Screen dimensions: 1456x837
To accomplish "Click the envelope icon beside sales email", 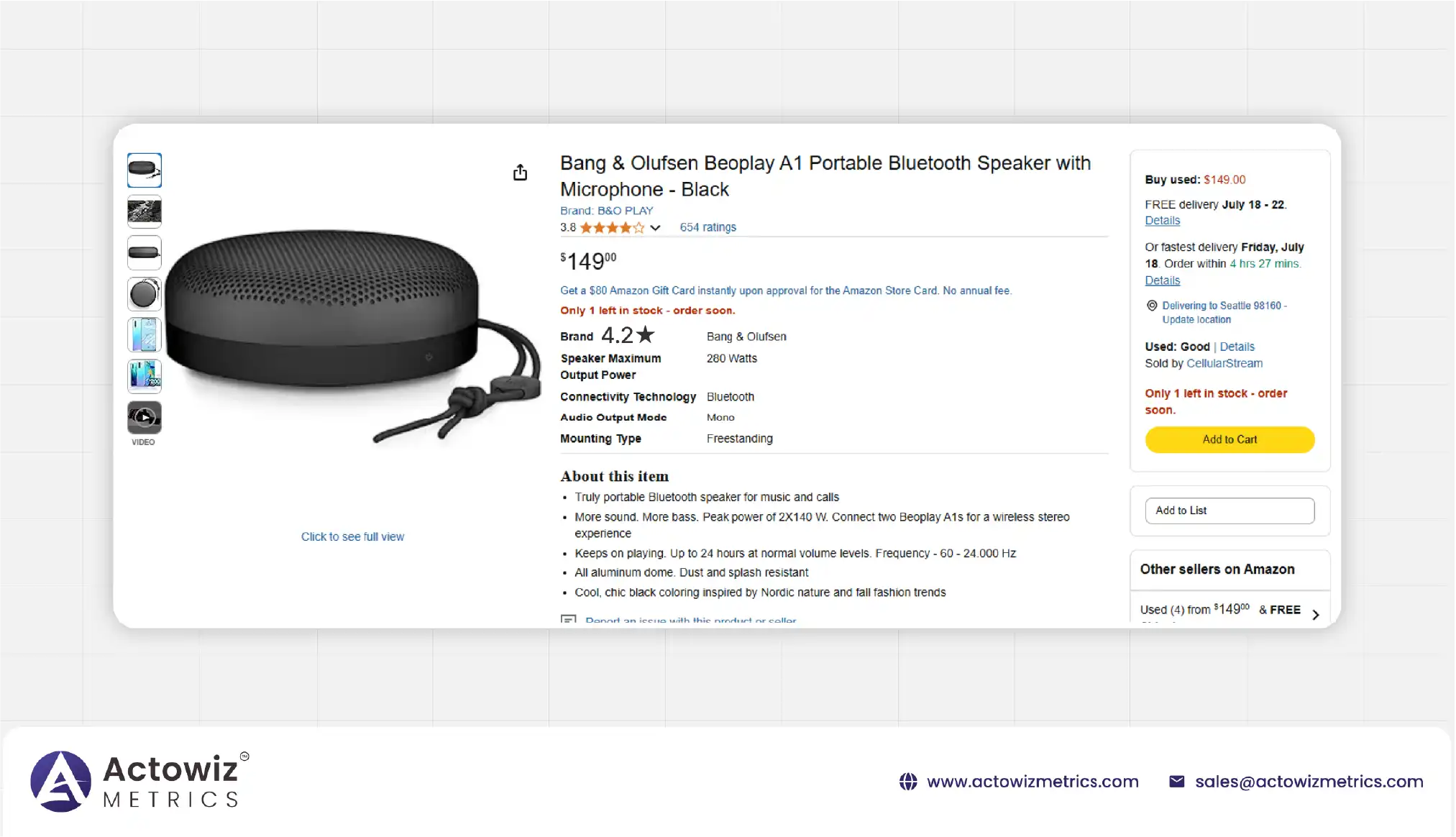I will (x=1176, y=782).
